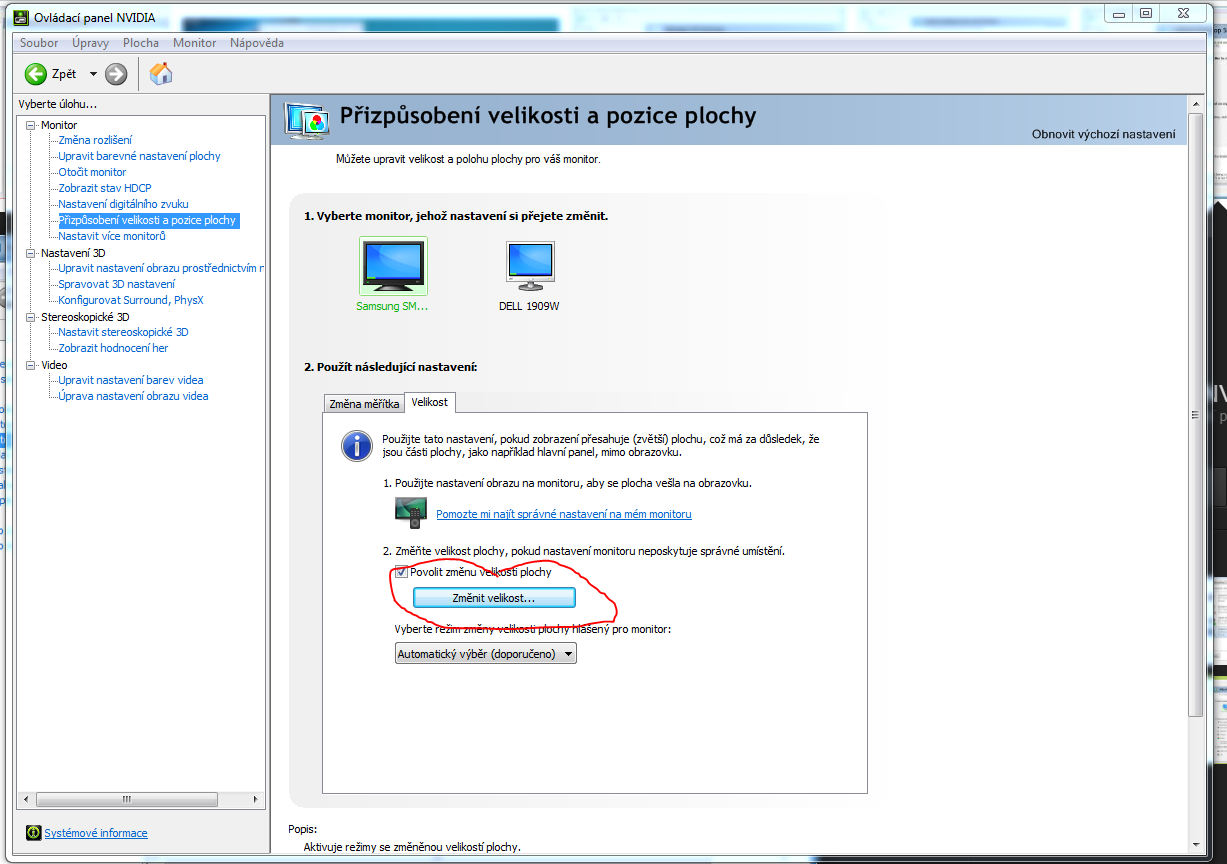Open the back history dropdown arrow
The height and width of the screenshot is (864, 1227).
tap(93, 74)
